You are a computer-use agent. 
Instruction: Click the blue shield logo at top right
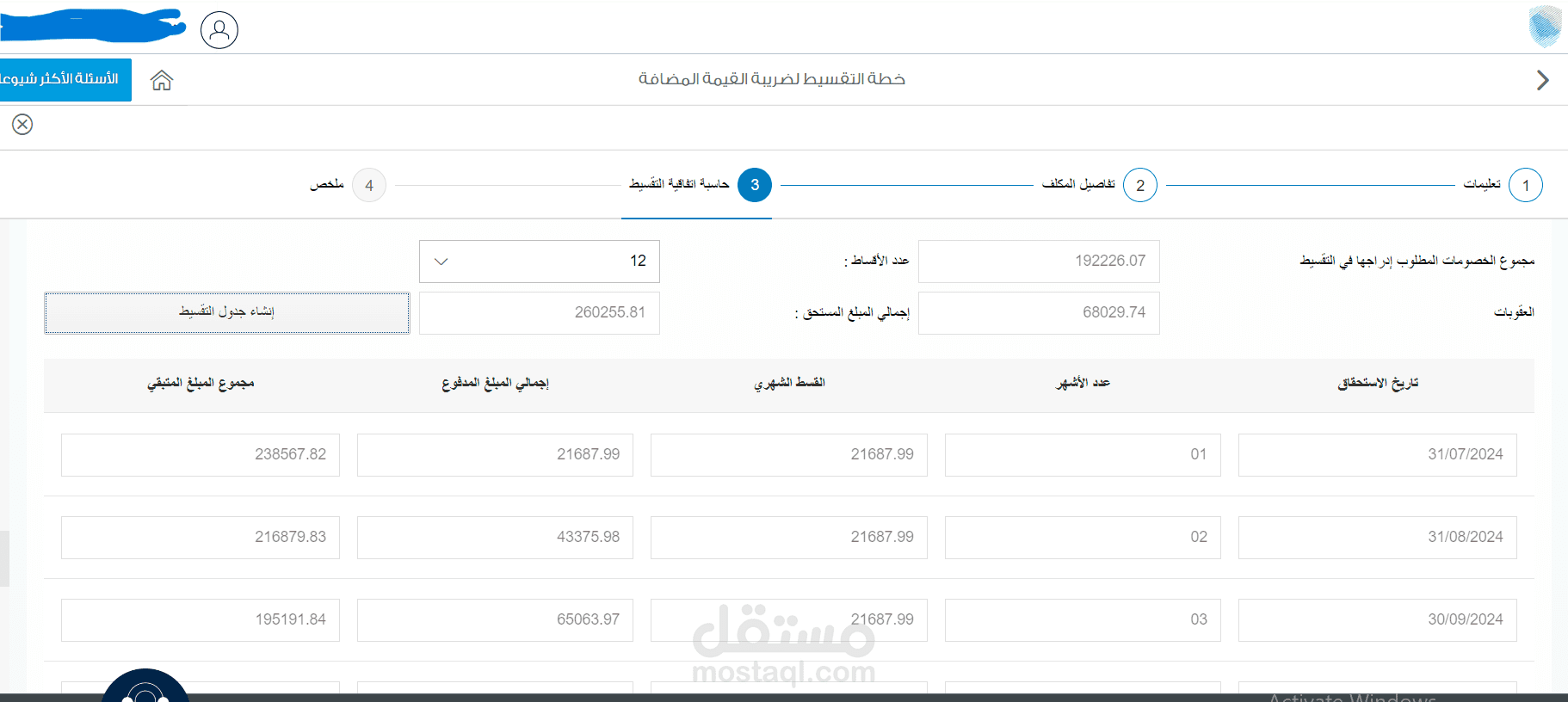(1545, 26)
